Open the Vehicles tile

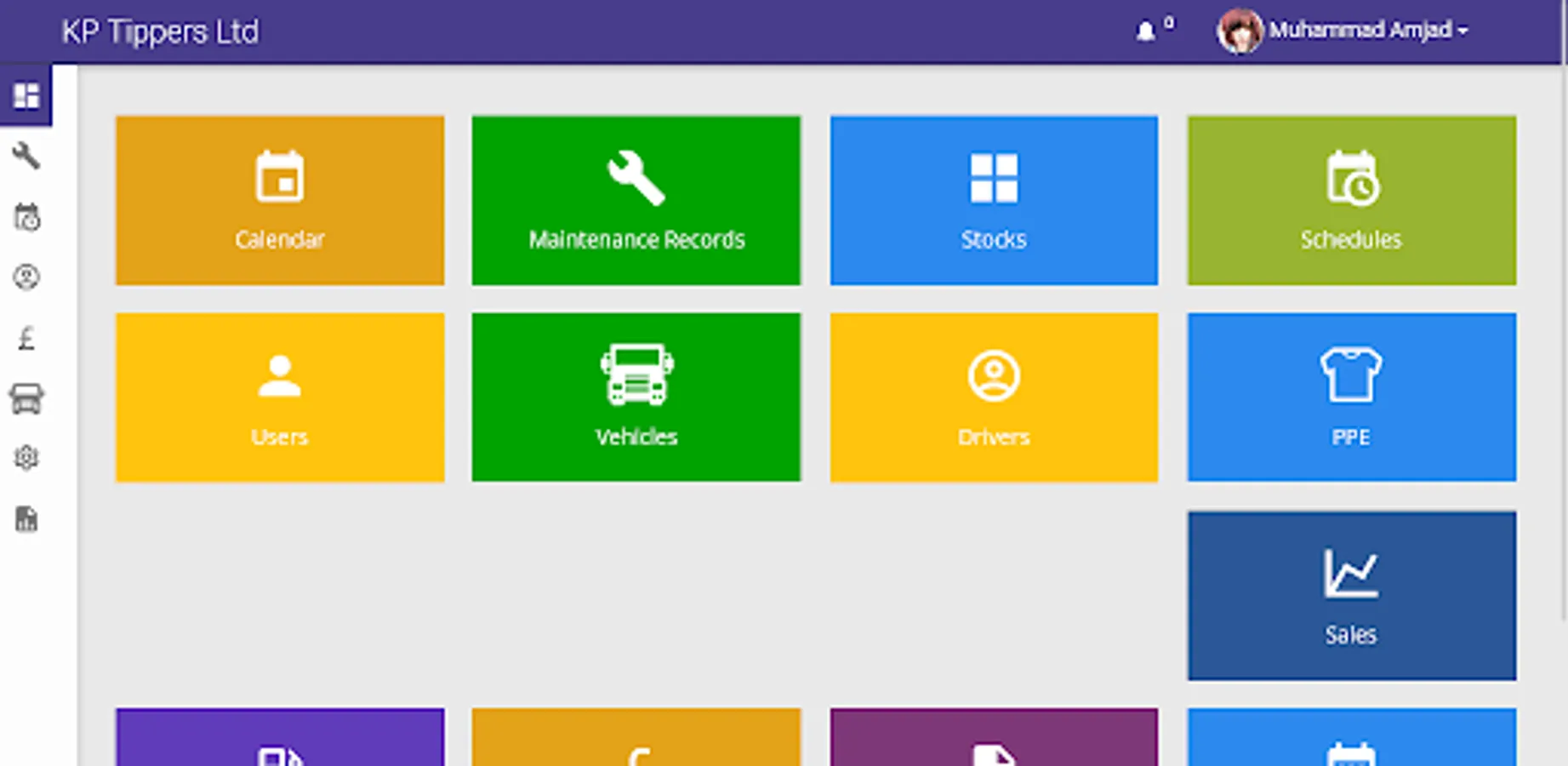pyautogui.click(x=636, y=397)
